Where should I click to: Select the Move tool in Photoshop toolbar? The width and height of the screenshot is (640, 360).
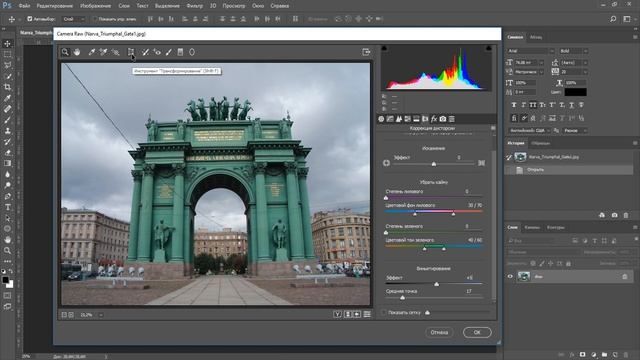(7, 44)
